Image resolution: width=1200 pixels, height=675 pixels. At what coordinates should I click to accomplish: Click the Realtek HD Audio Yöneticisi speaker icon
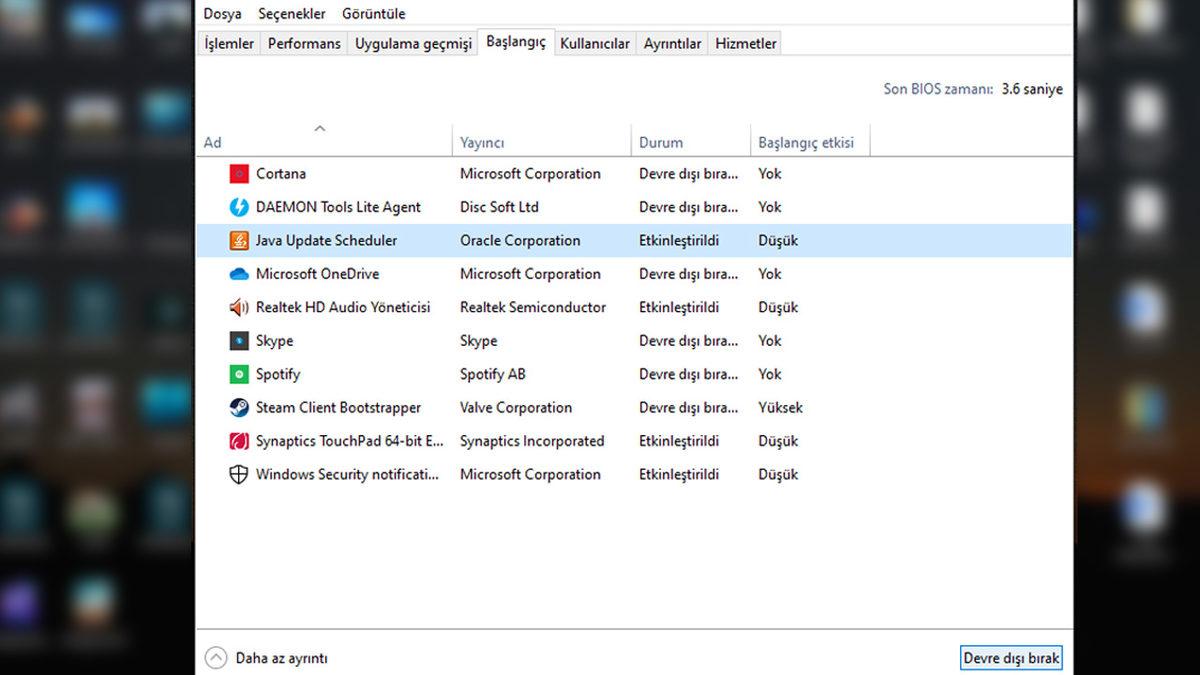click(238, 307)
